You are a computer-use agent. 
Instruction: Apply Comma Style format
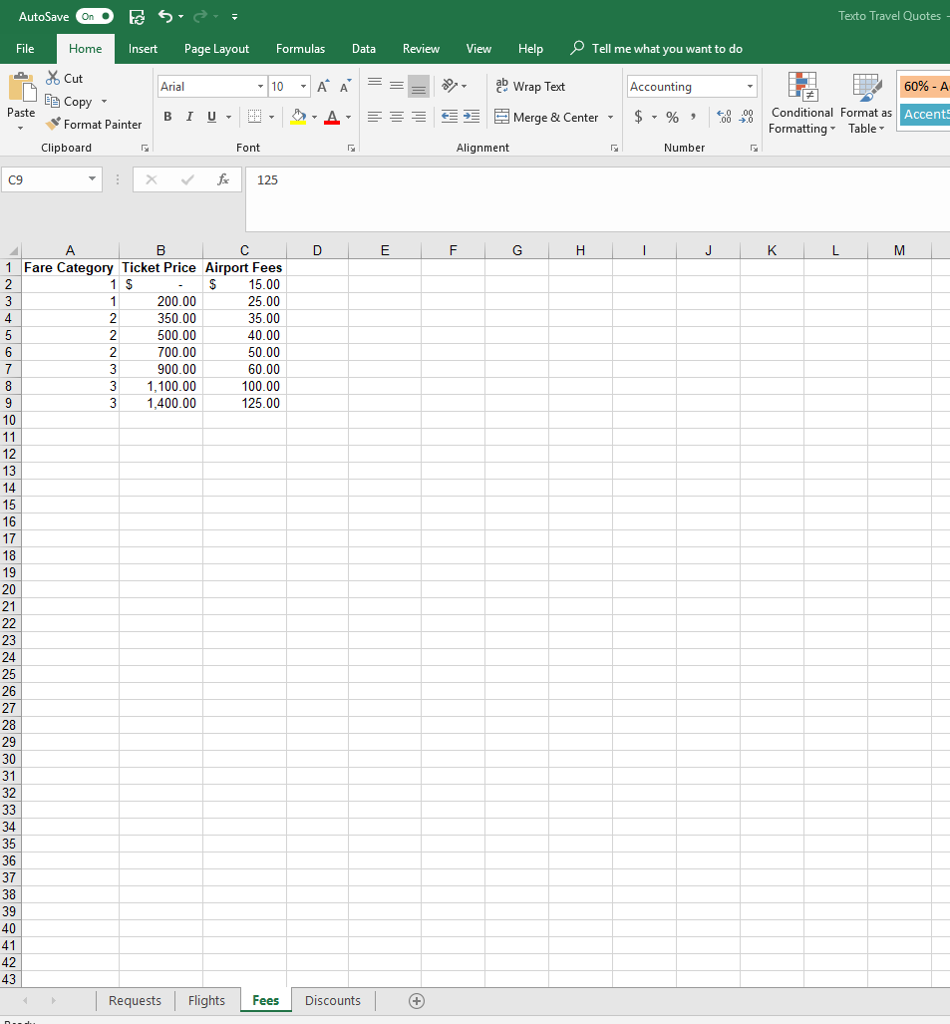pyautogui.click(x=693, y=117)
